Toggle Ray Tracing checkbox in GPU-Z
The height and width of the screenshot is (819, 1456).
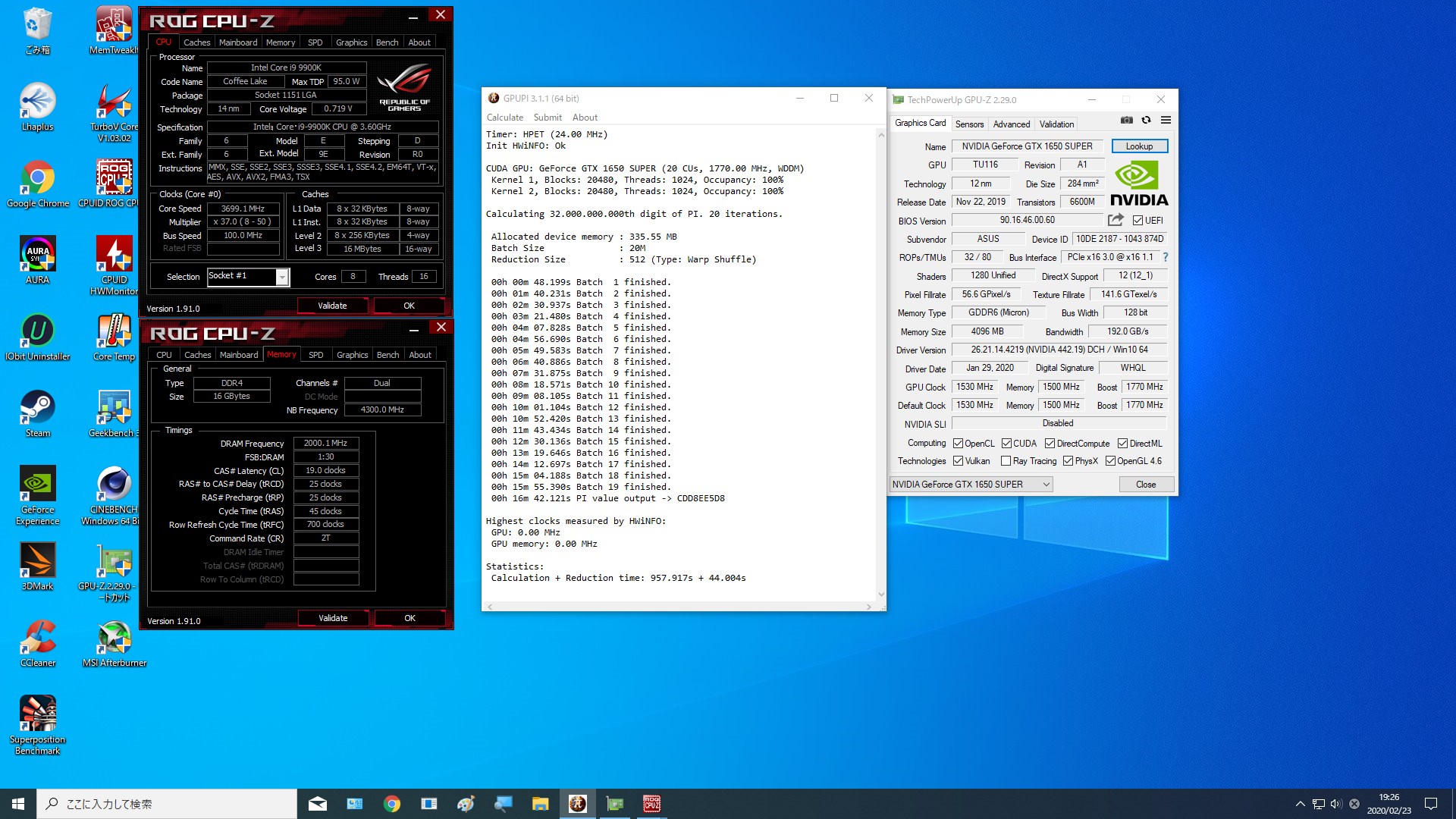point(1006,461)
